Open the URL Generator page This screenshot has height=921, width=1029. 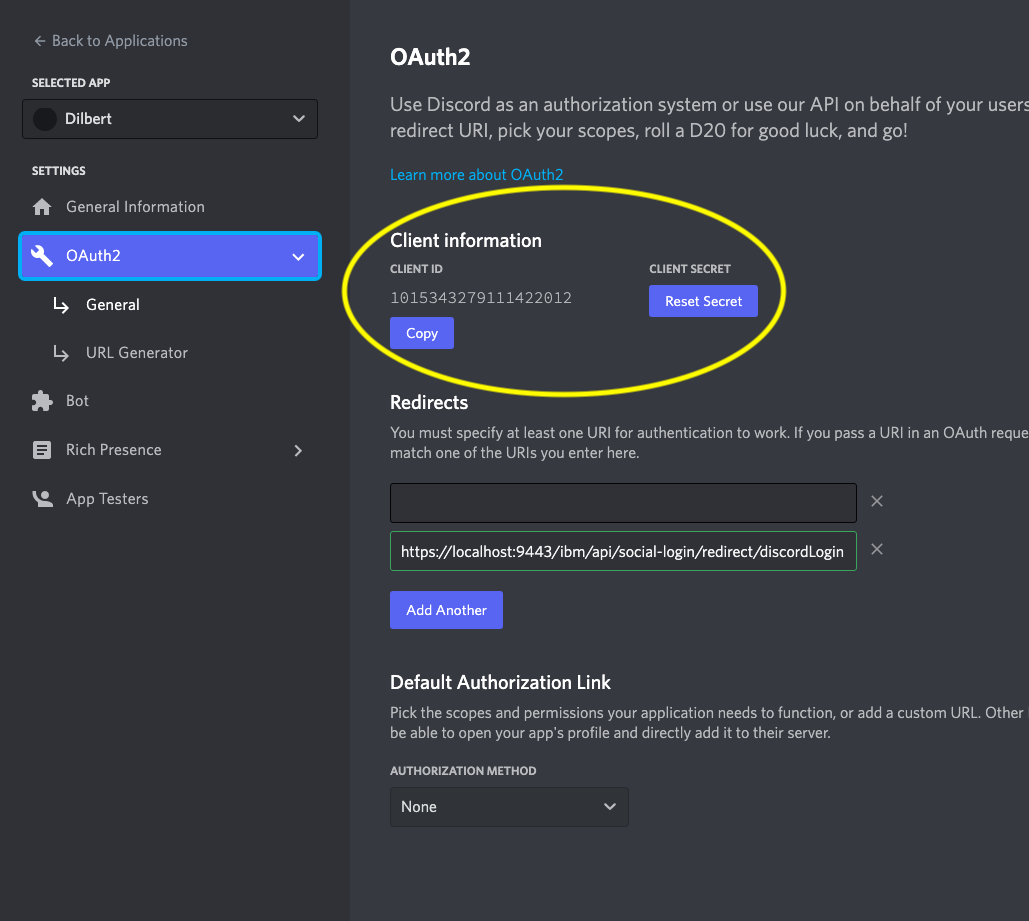(x=137, y=353)
